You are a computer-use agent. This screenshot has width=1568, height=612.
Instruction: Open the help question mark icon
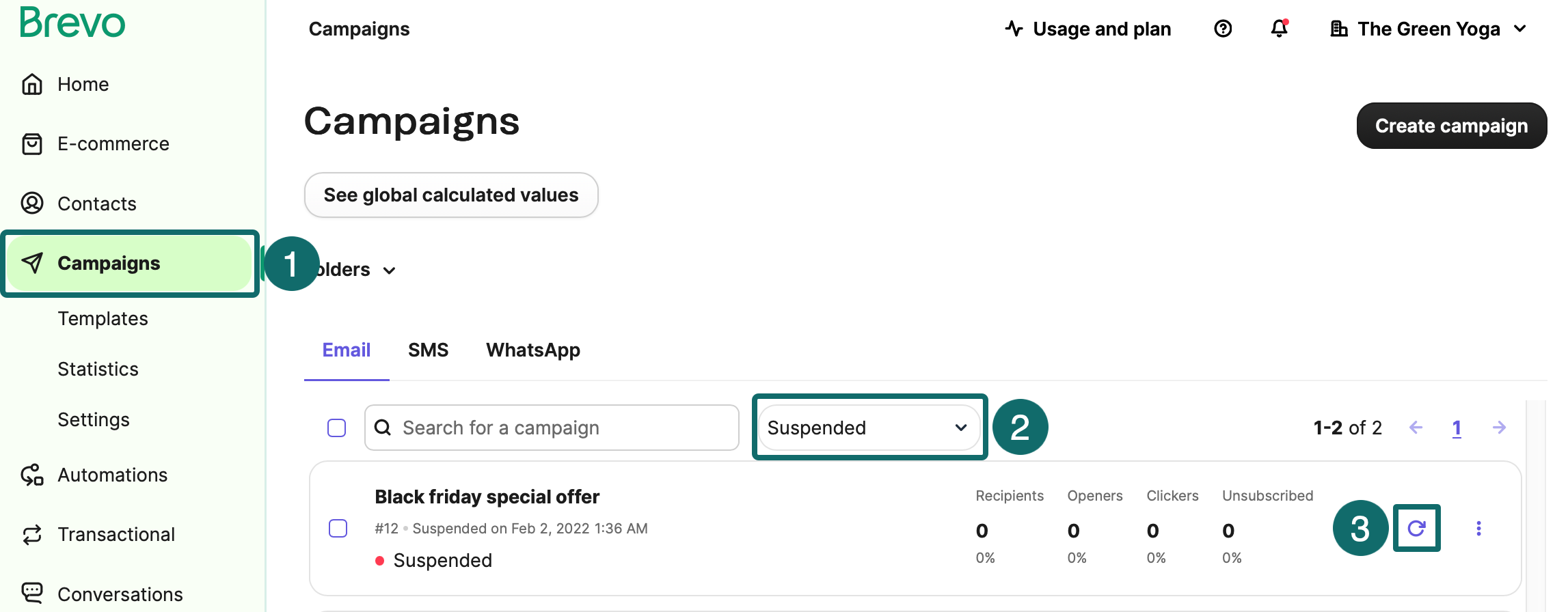pos(1223,29)
